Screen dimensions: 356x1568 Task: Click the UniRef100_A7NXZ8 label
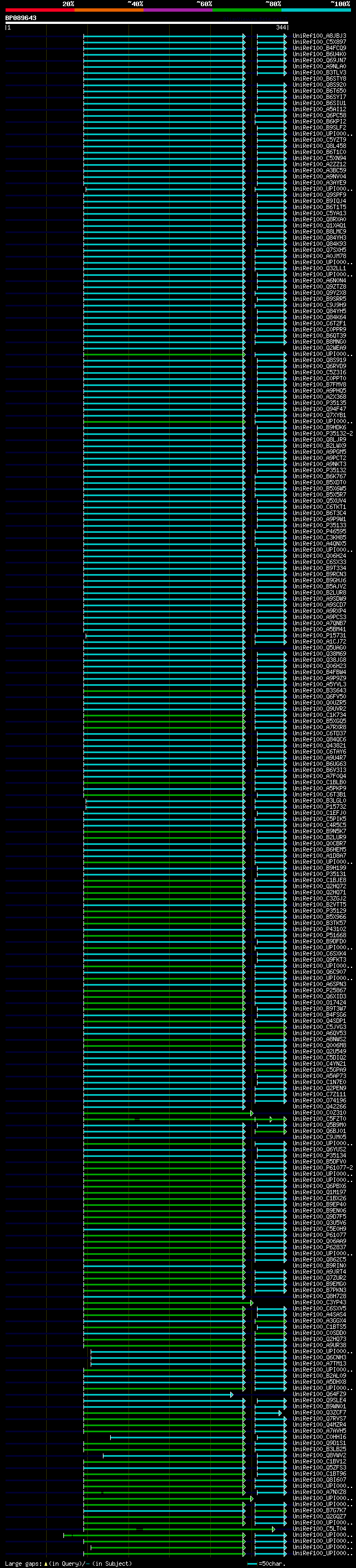(319, 1492)
